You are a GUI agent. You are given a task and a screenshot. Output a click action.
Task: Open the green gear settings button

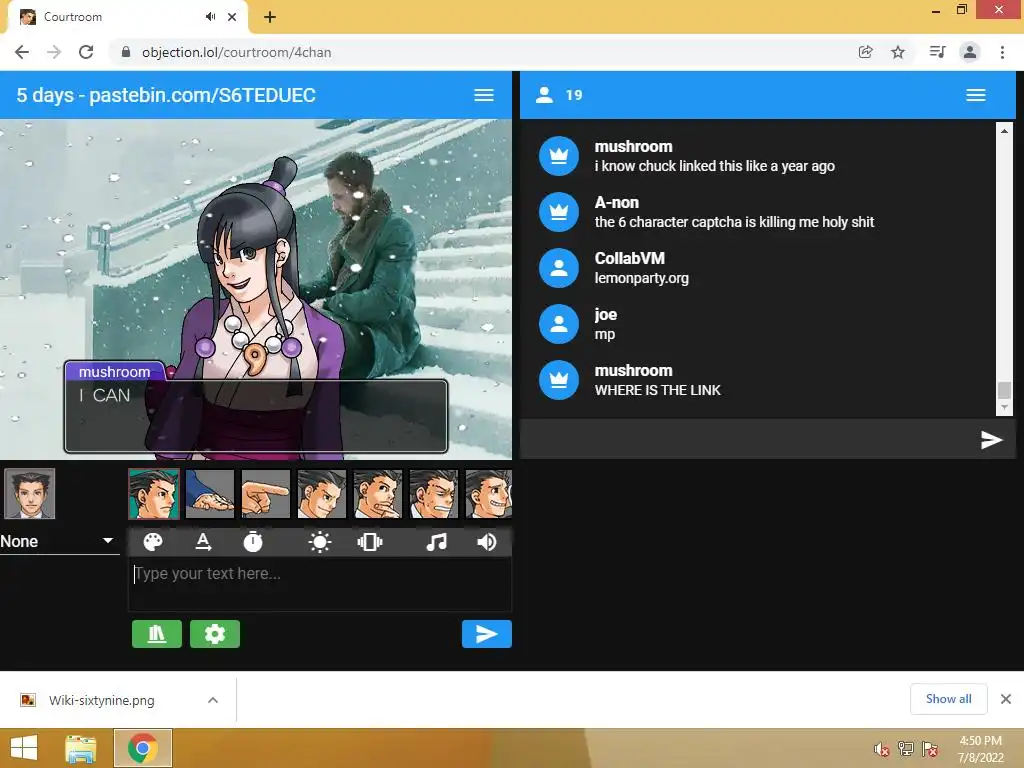click(x=215, y=634)
